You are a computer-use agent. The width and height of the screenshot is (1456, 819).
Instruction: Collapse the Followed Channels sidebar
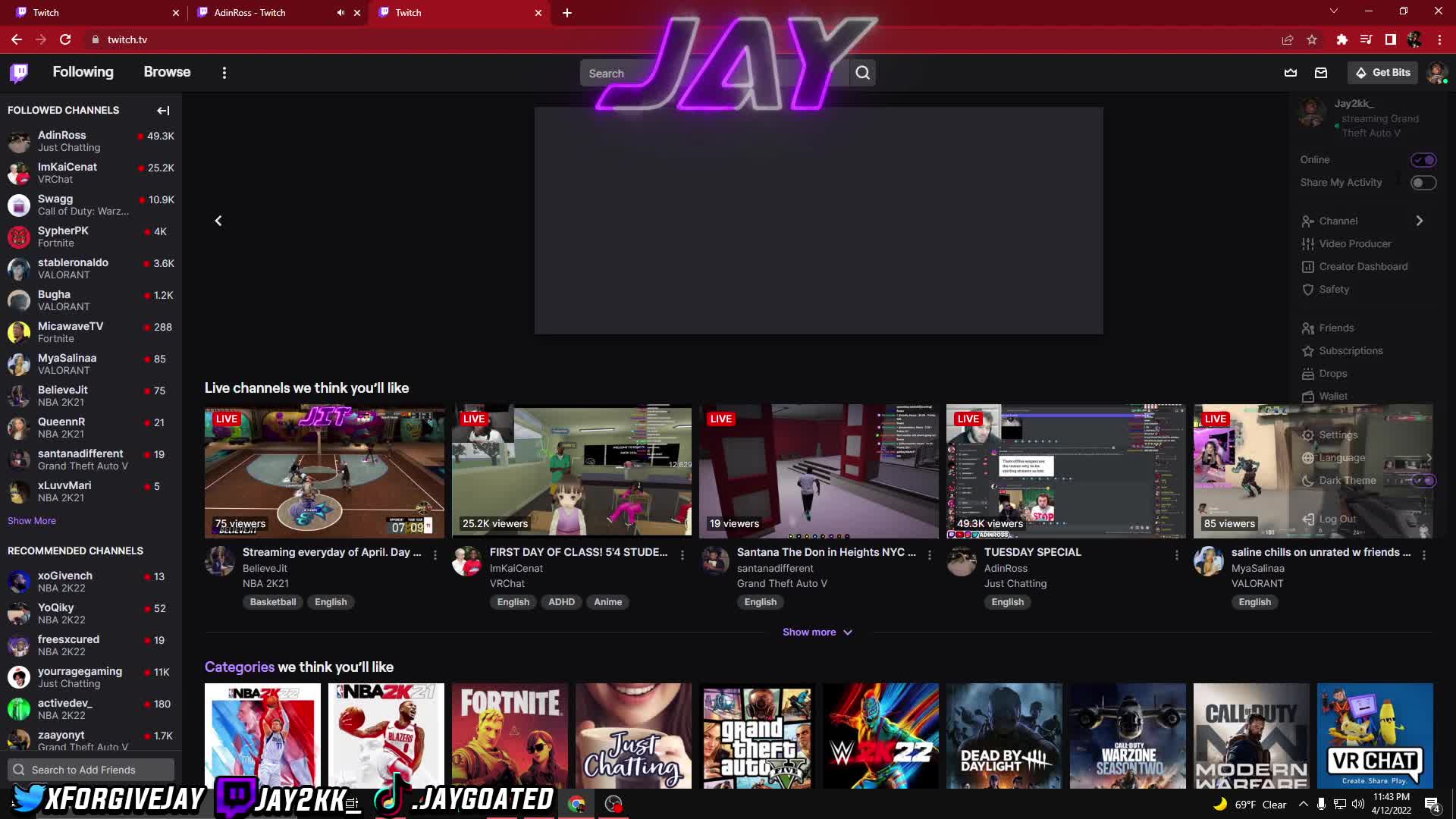[x=163, y=111]
